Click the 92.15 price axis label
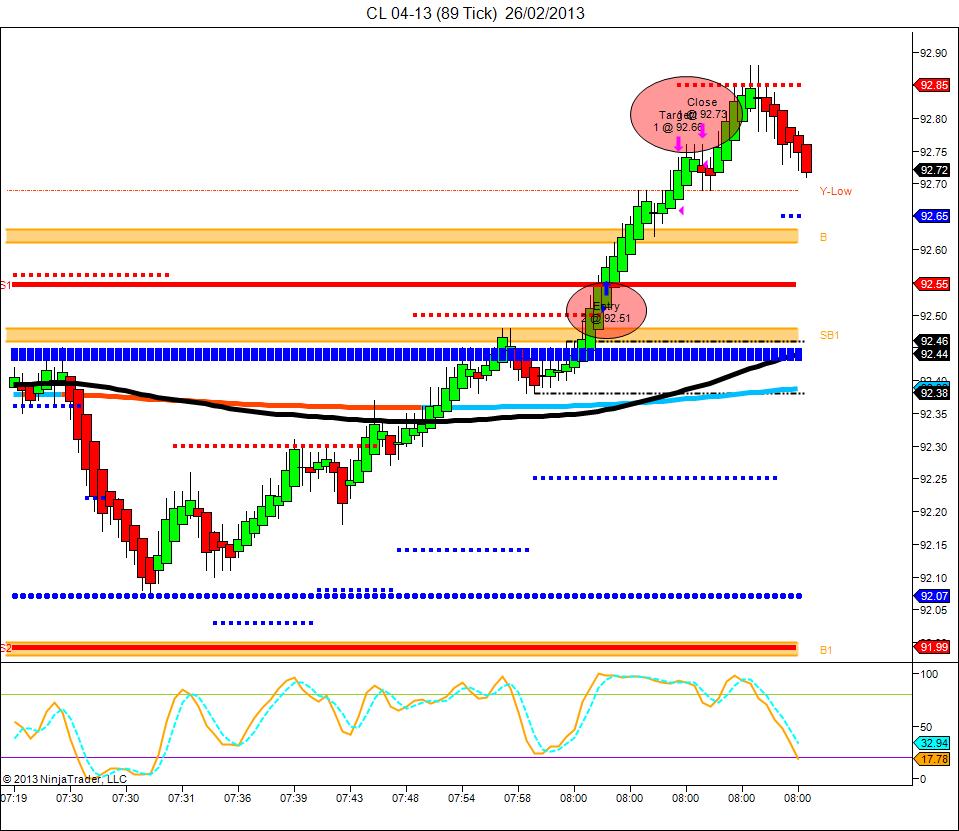 tap(934, 545)
